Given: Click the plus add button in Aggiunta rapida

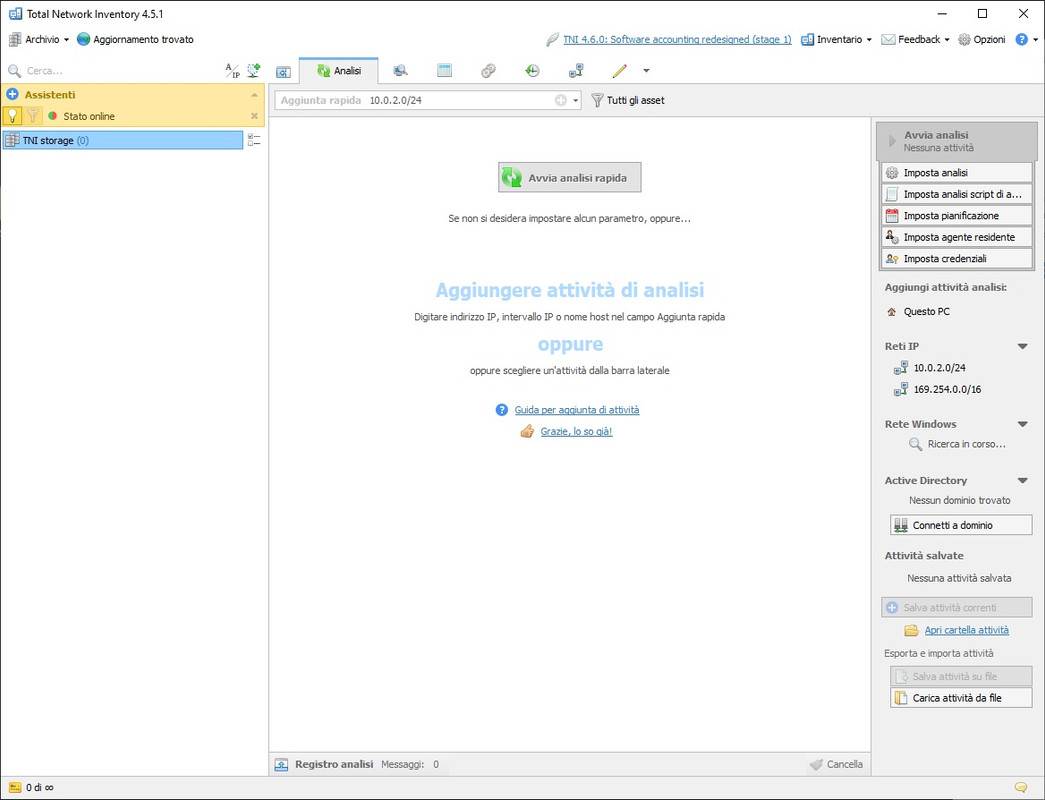Looking at the screenshot, I should coord(561,101).
